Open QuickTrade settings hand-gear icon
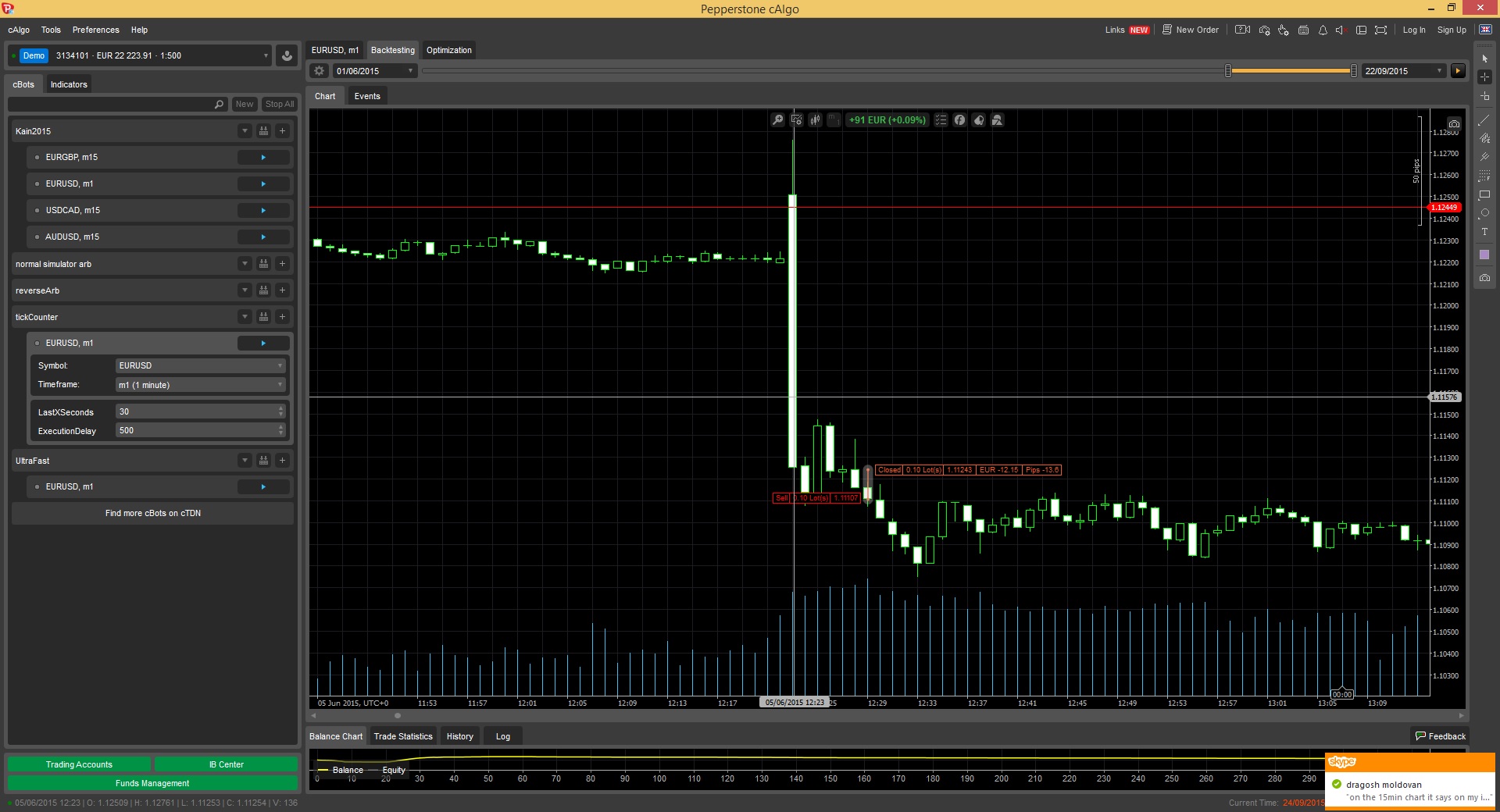1500x812 pixels. point(1284,30)
